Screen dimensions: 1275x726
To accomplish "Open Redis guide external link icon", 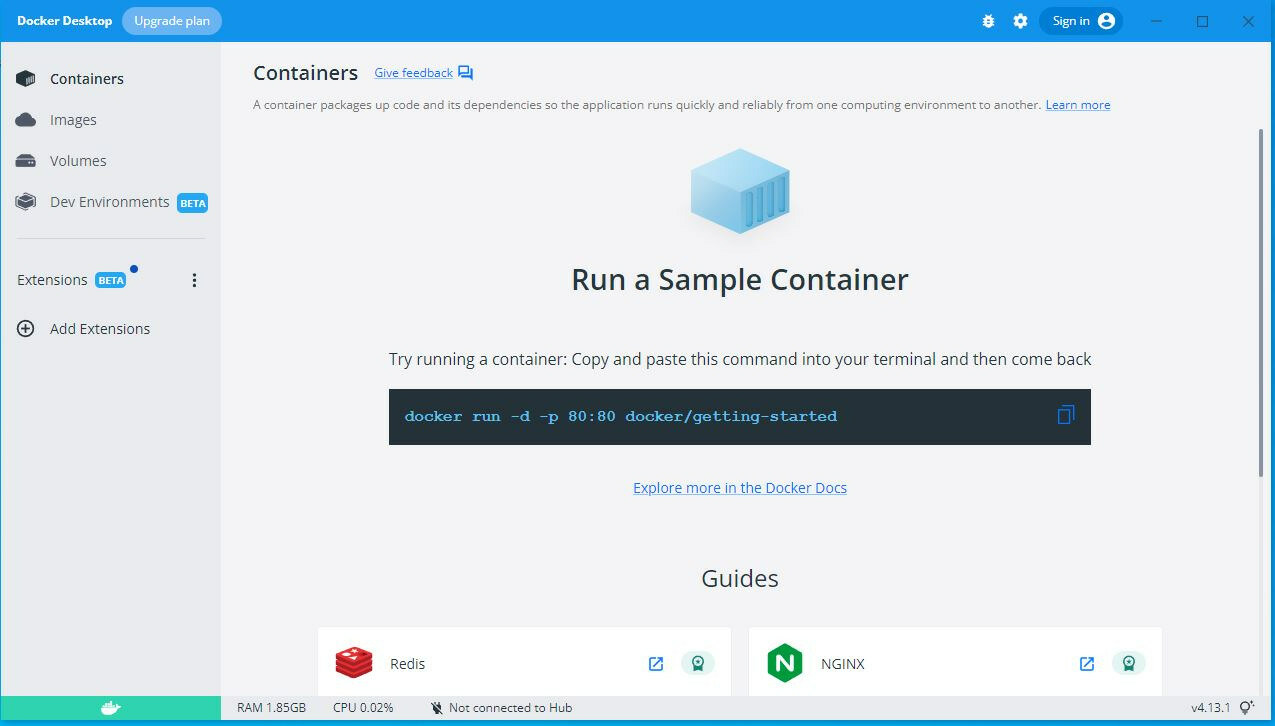I will pos(656,664).
